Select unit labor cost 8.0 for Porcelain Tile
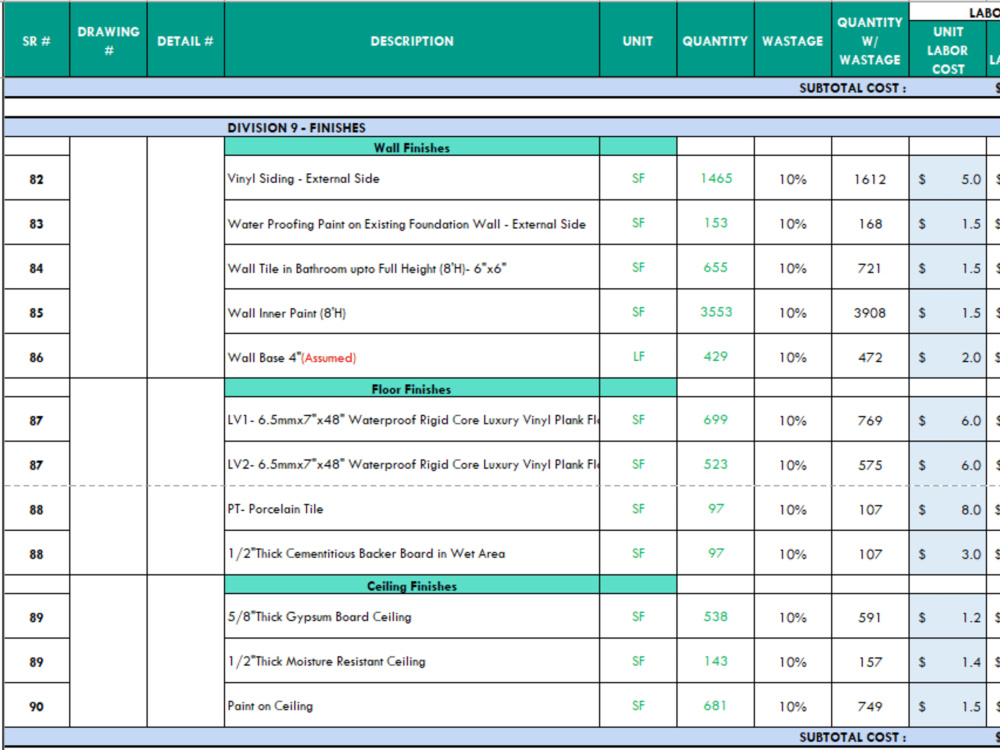1000x750 pixels. 948,510
